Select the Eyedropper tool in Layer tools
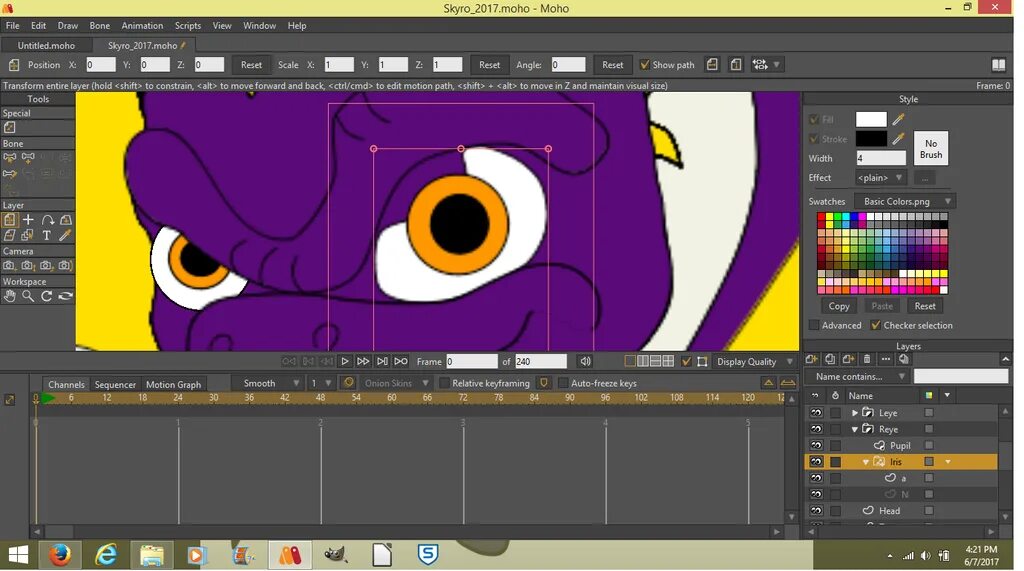Image resolution: width=1024 pixels, height=571 pixels. [x=65, y=235]
